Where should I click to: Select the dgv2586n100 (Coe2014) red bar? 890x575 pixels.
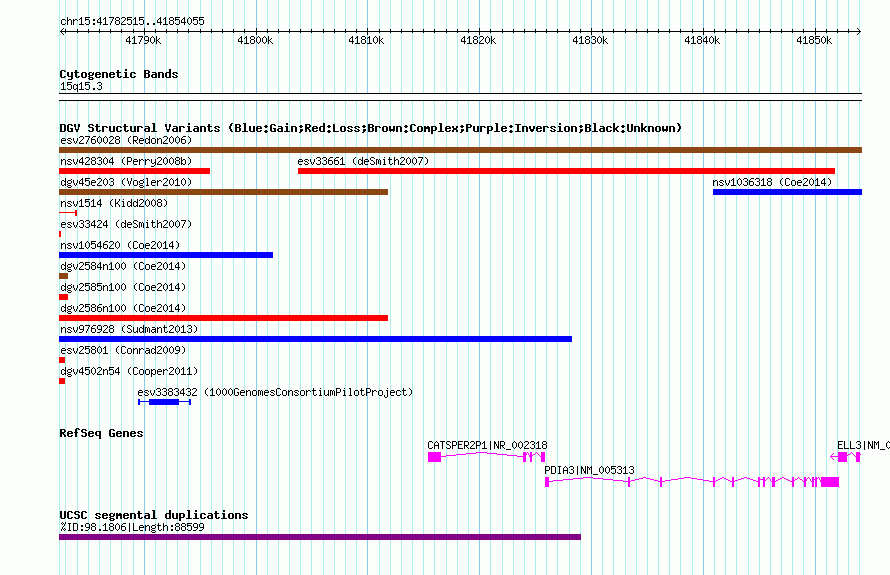tap(224, 318)
